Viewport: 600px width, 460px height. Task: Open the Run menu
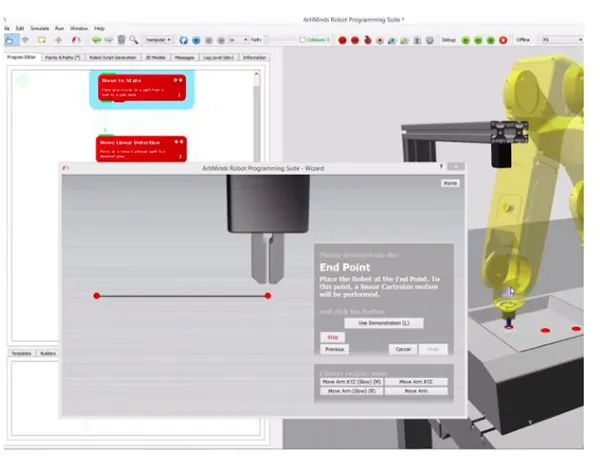[60, 28]
